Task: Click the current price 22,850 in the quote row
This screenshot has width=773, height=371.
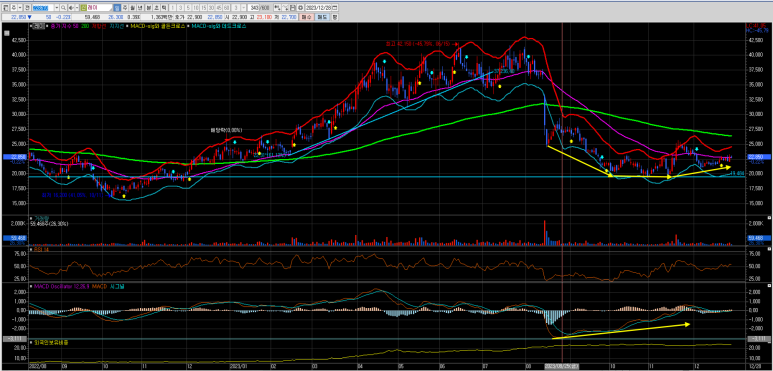Action: [x=18, y=17]
